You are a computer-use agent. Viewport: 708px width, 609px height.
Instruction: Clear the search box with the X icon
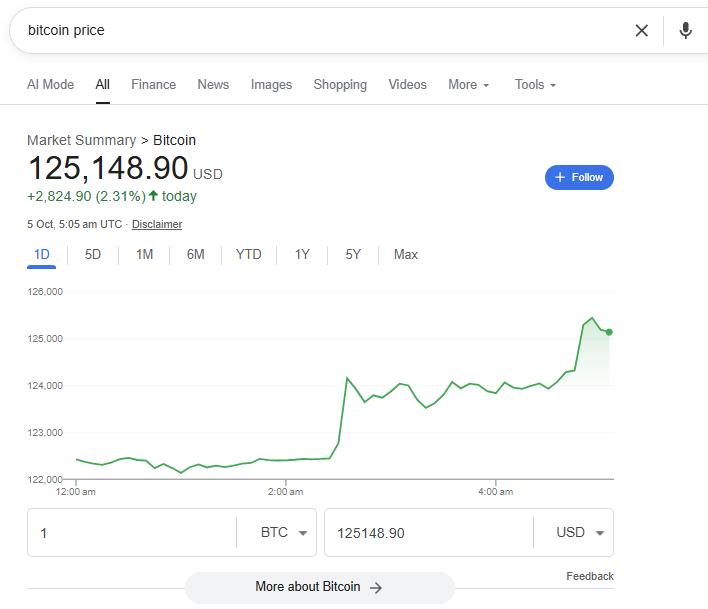coord(642,31)
